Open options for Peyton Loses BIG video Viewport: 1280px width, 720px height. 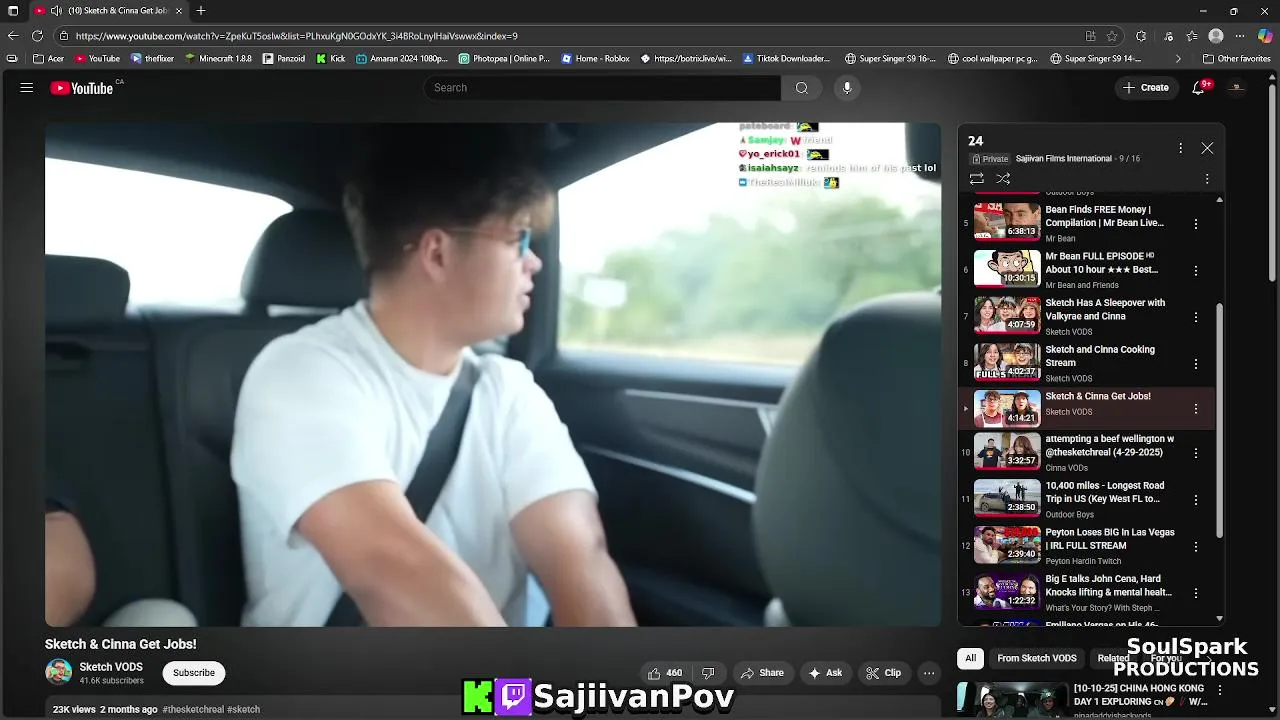[1195, 547]
